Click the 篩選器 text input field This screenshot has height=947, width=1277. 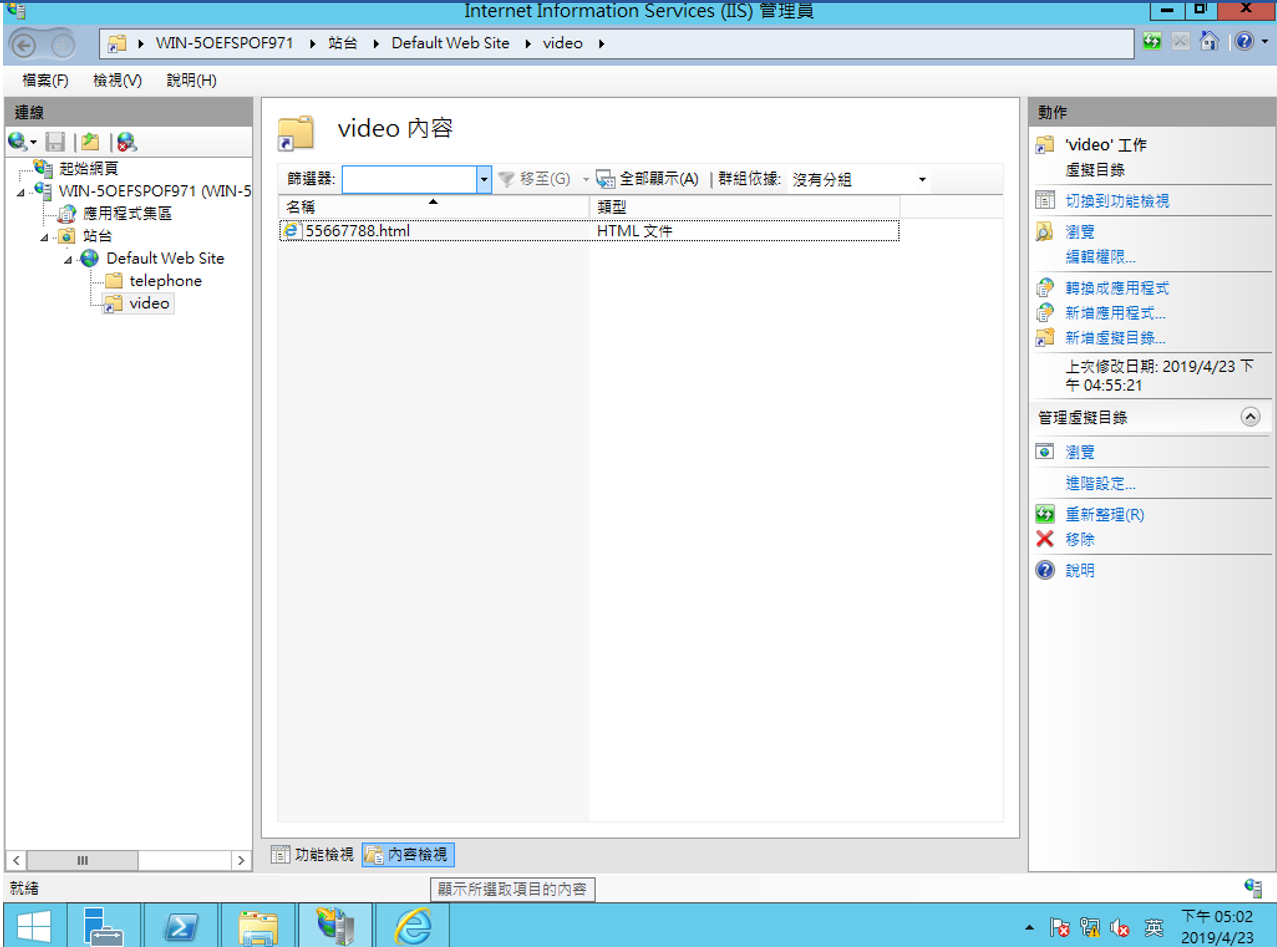pyautogui.click(x=410, y=180)
